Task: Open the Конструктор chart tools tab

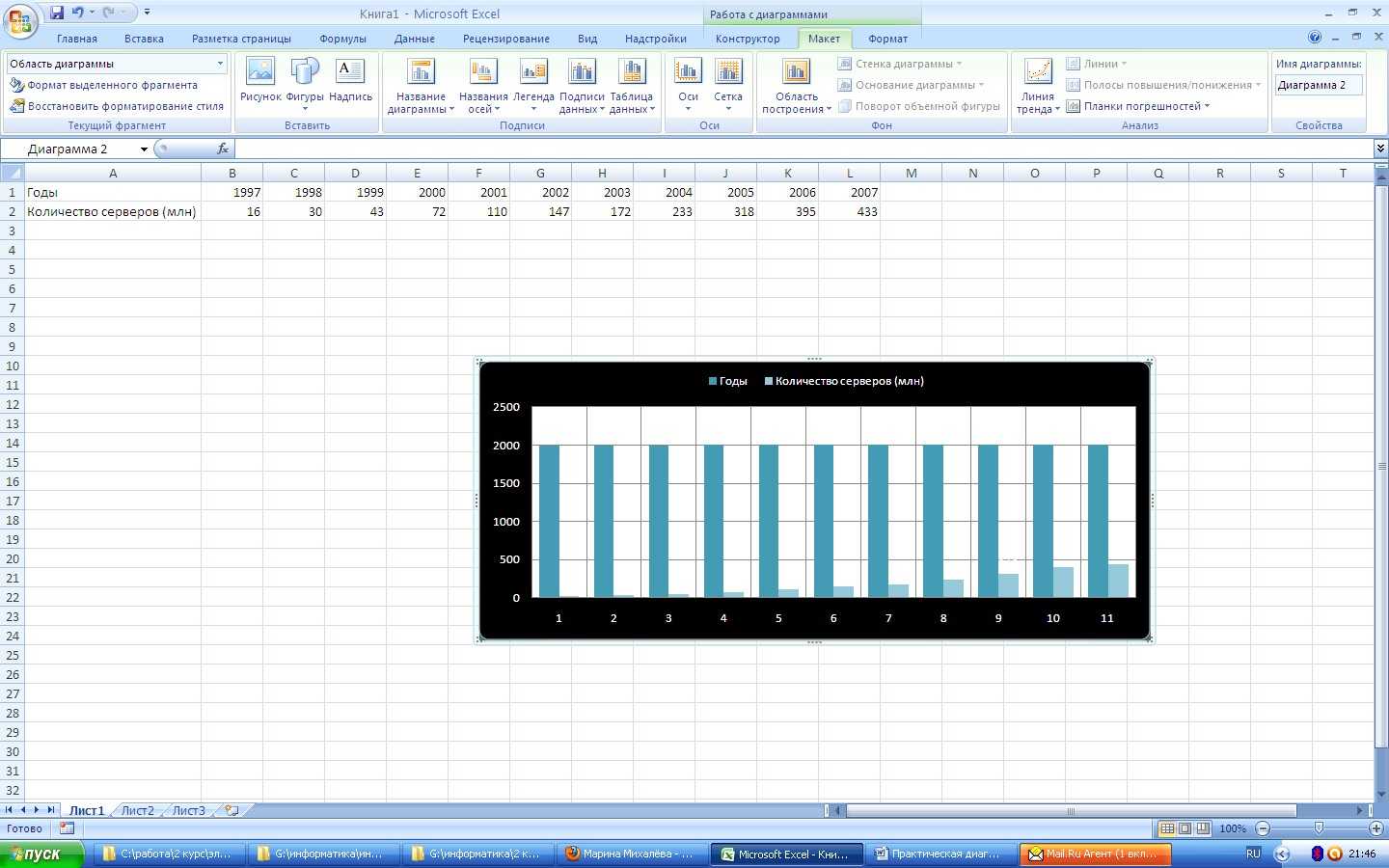Action: (748, 39)
